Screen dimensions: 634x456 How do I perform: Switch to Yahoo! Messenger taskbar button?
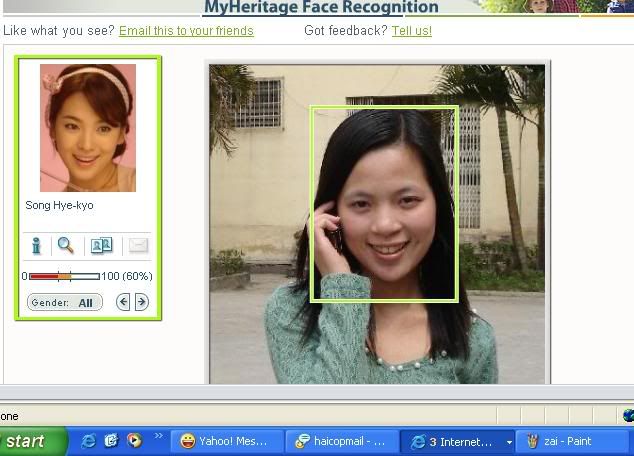pyautogui.click(x=227, y=441)
